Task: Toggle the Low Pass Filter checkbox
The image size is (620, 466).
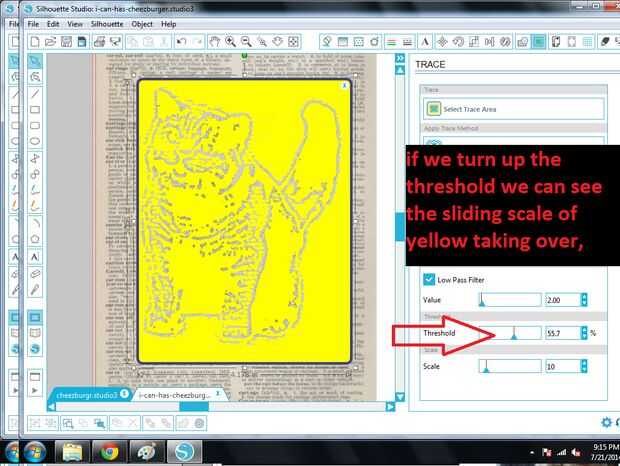Action: coord(429,279)
